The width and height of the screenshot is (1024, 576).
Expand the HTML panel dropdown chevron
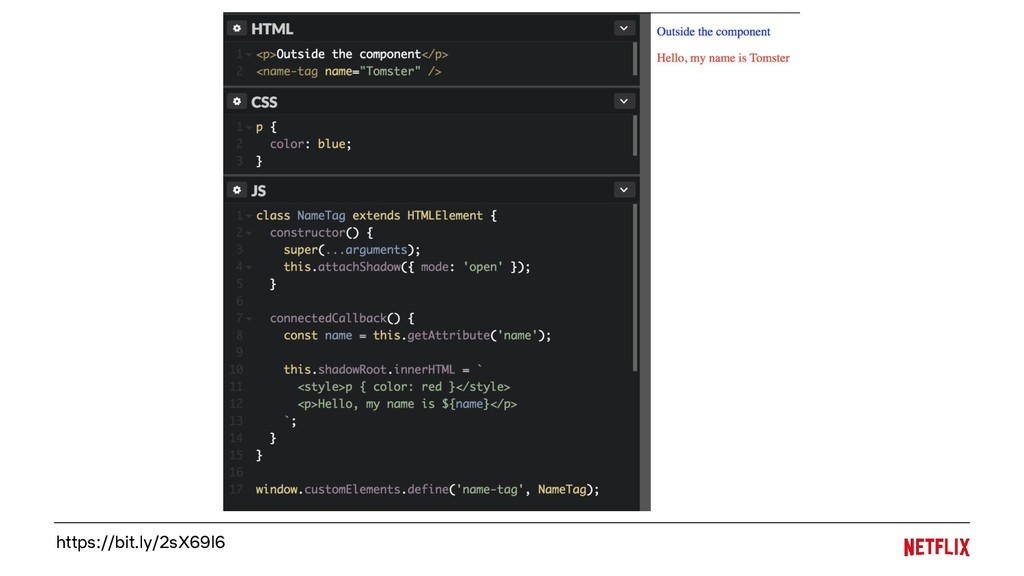coord(624,28)
